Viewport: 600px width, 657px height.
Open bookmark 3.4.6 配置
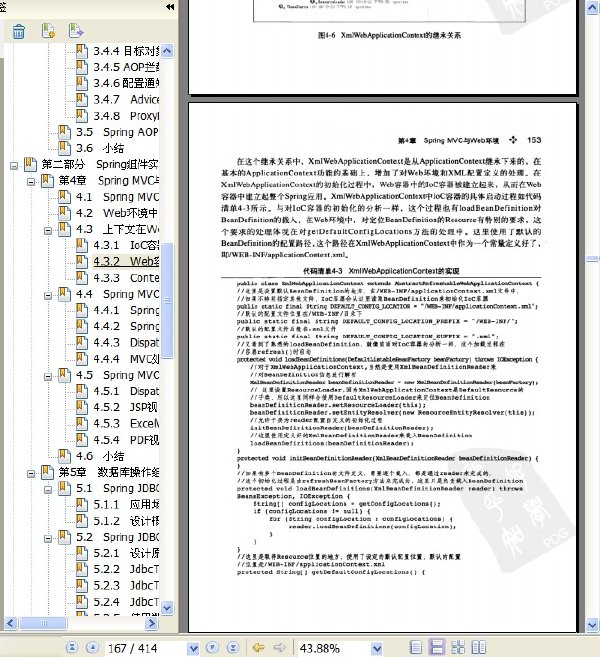tap(126, 83)
